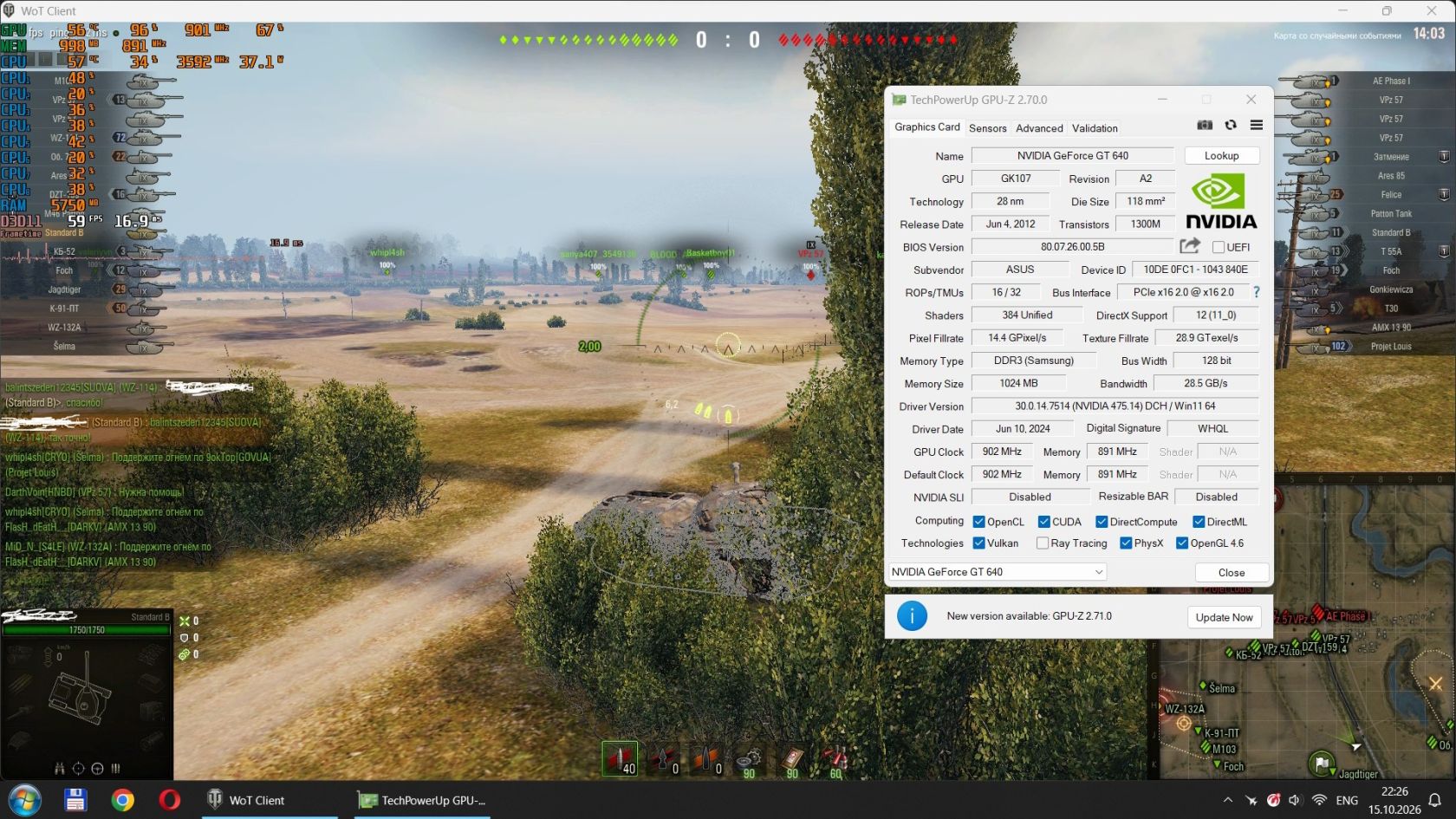Select the armor-piercing shell slot with 40 rounds
The width and height of the screenshot is (1456, 819).
click(x=620, y=758)
